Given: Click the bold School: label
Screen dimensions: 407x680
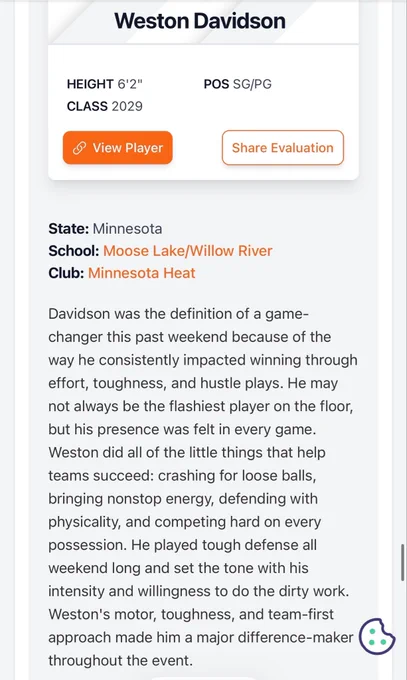Looking at the screenshot, I should [x=74, y=251].
